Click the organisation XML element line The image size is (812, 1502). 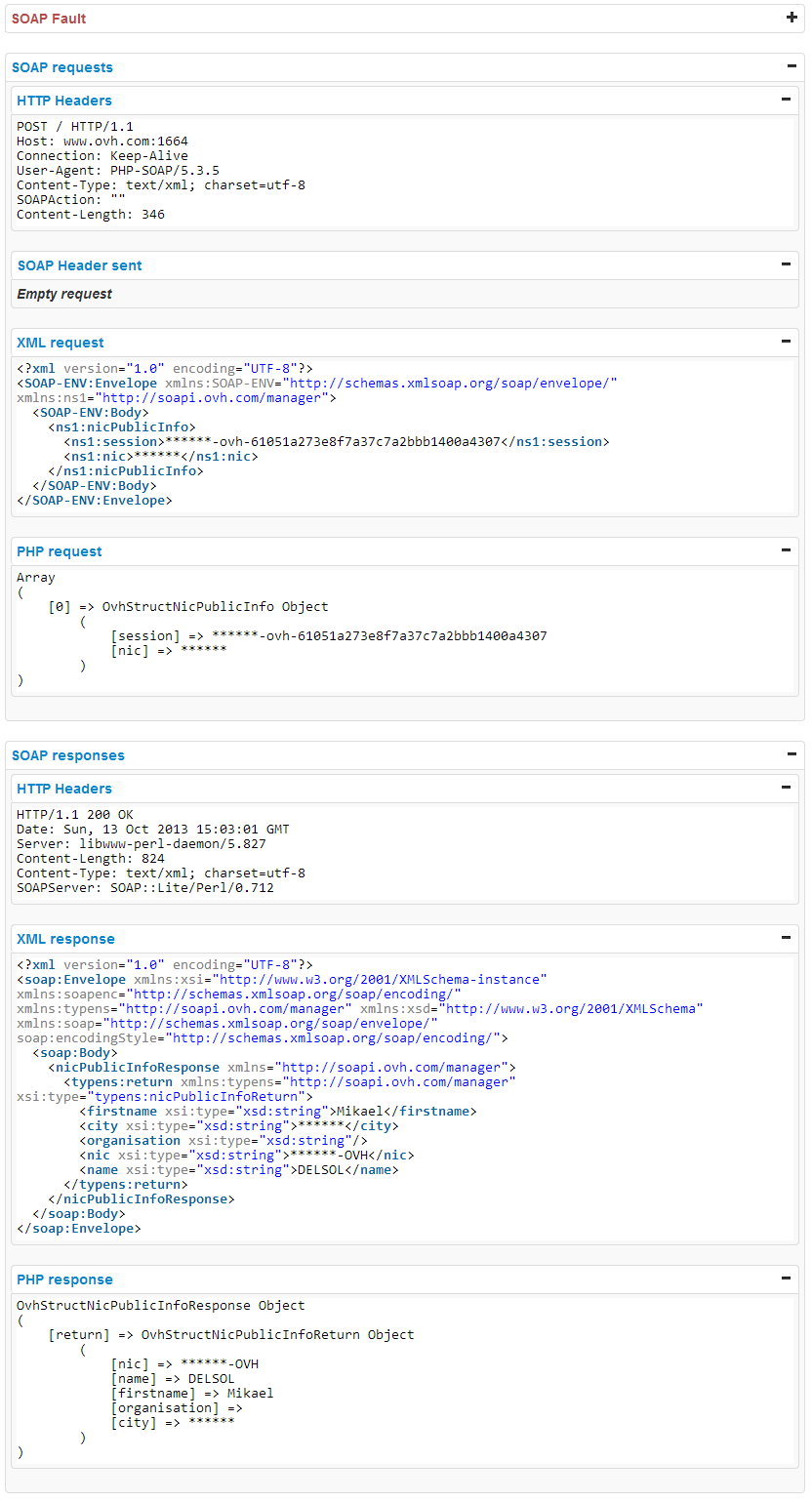pyautogui.click(x=223, y=1141)
